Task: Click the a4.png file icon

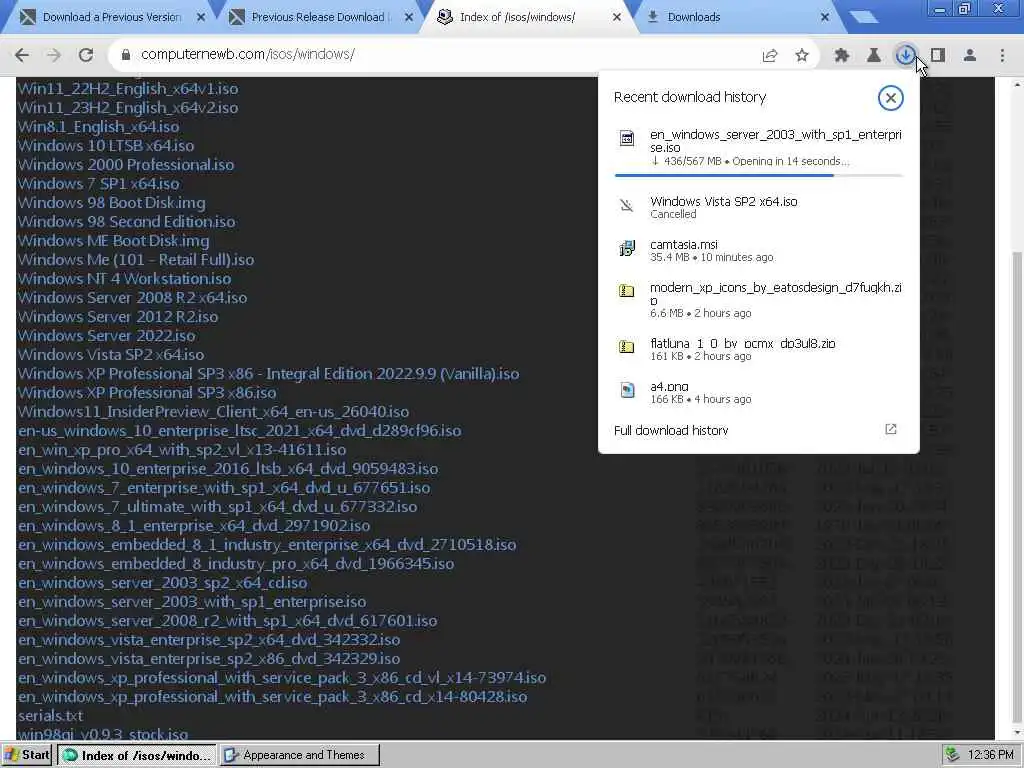Action: 626,390
